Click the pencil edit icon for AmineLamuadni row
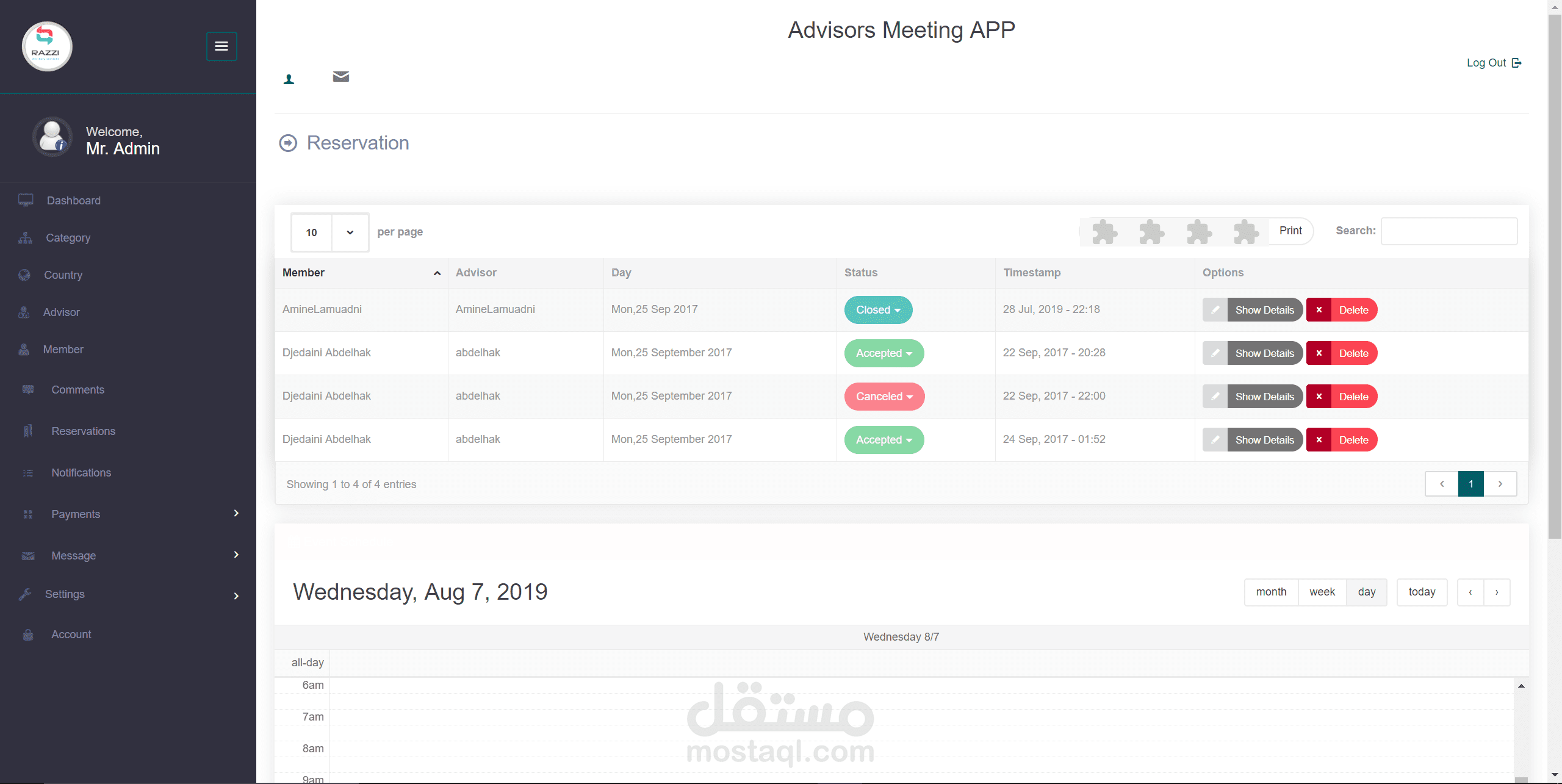Image resolution: width=1562 pixels, height=784 pixels. pos(1215,310)
